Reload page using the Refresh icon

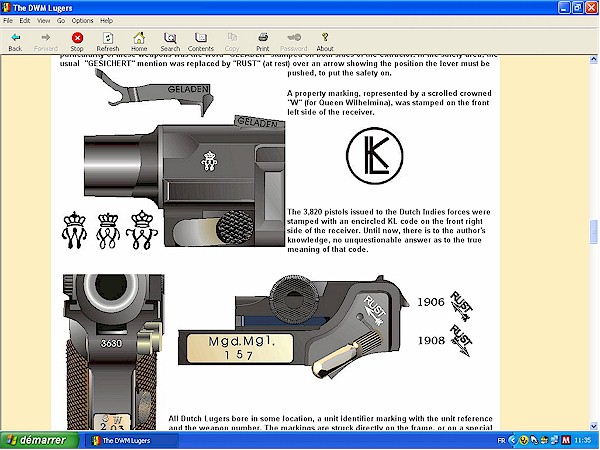pos(108,38)
